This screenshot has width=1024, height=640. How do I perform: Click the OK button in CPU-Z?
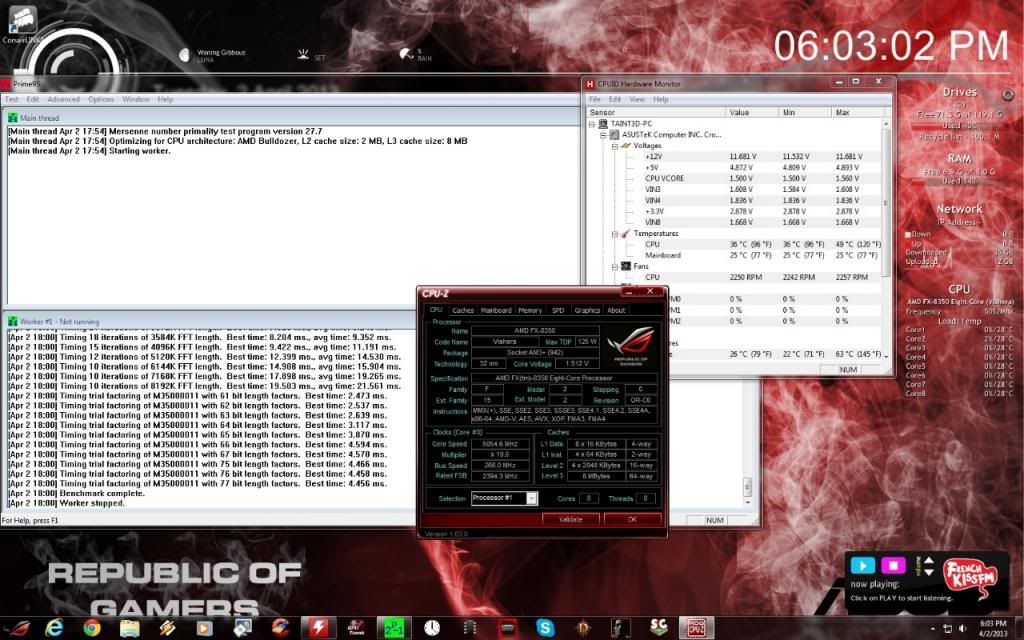(x=632, y=519)
